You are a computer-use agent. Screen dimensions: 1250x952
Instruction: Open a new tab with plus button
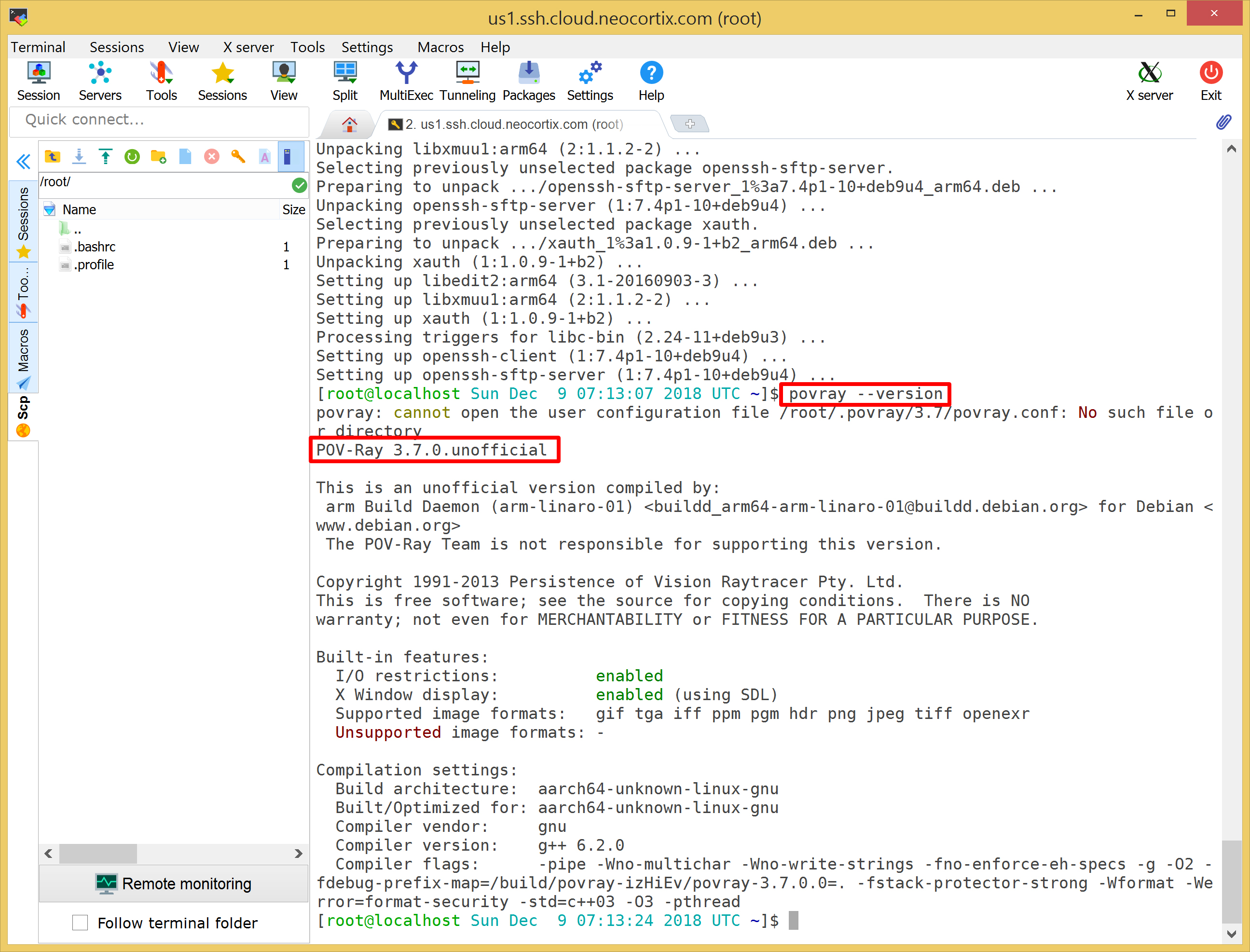(x=689, y=124)
